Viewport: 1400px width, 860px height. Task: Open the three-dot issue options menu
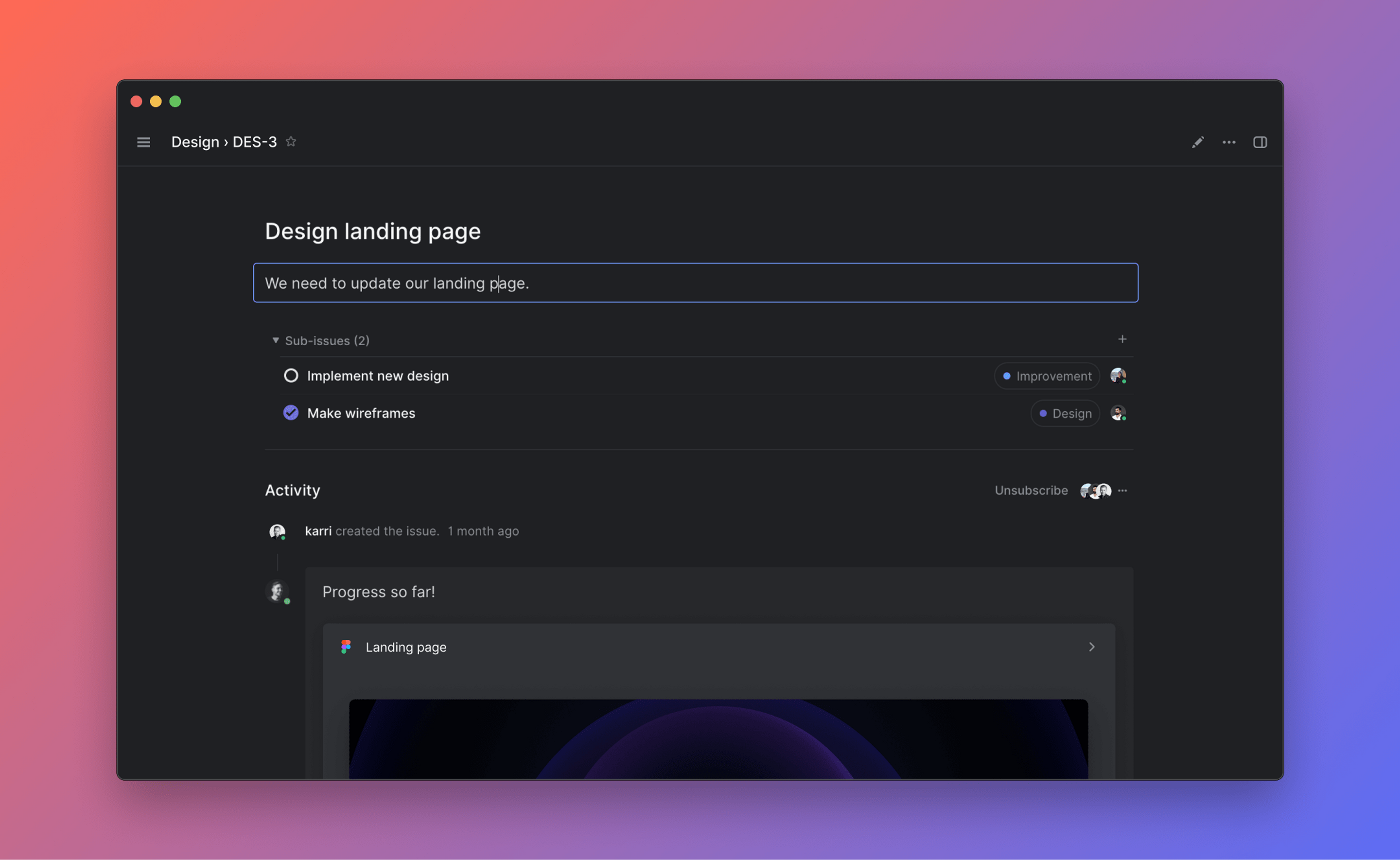1229,142
